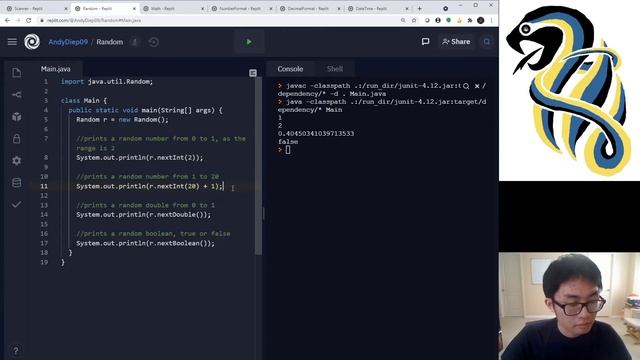Toggle the editor layout icon
The height and width of the screenshot is (360, 640).
pos(253,73)
